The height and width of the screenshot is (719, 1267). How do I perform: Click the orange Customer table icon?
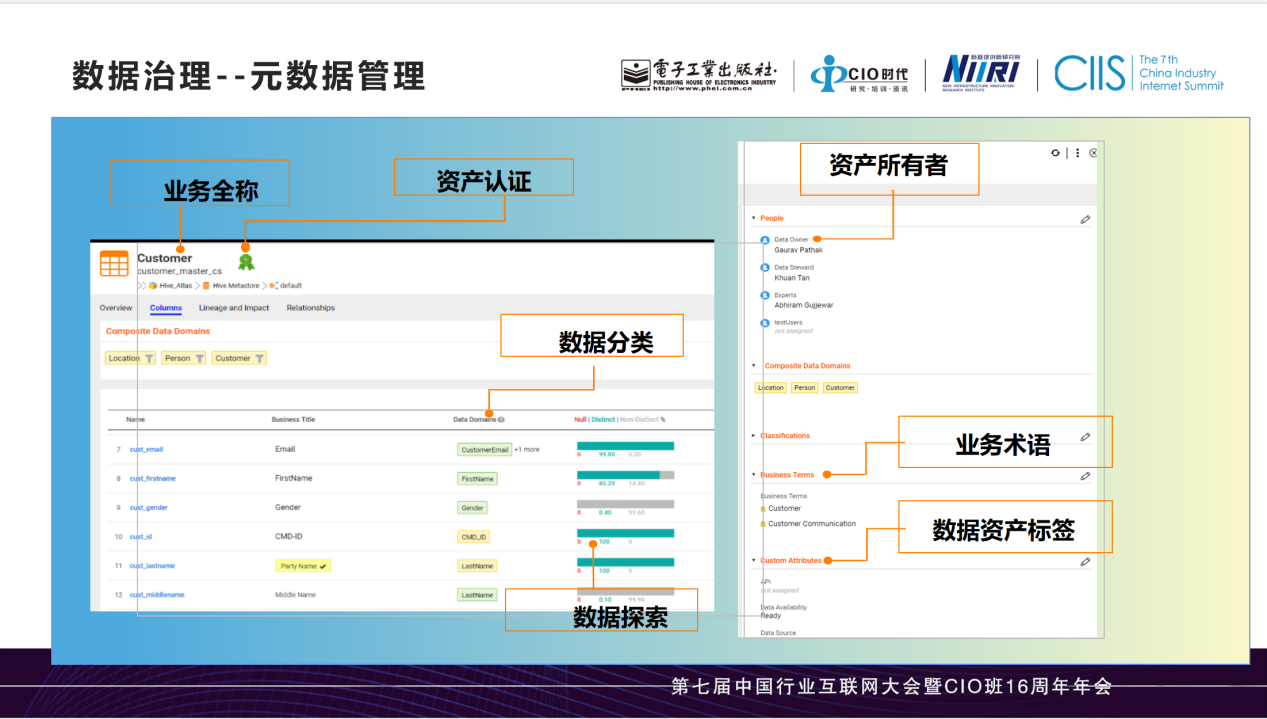114,264
